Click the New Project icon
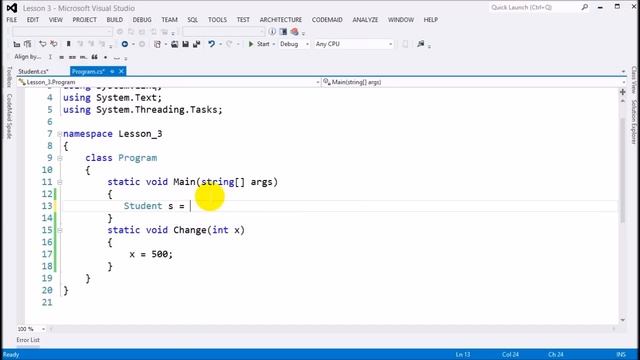Image resolution: width=640 pixels, height=360 pixels. 158,44
